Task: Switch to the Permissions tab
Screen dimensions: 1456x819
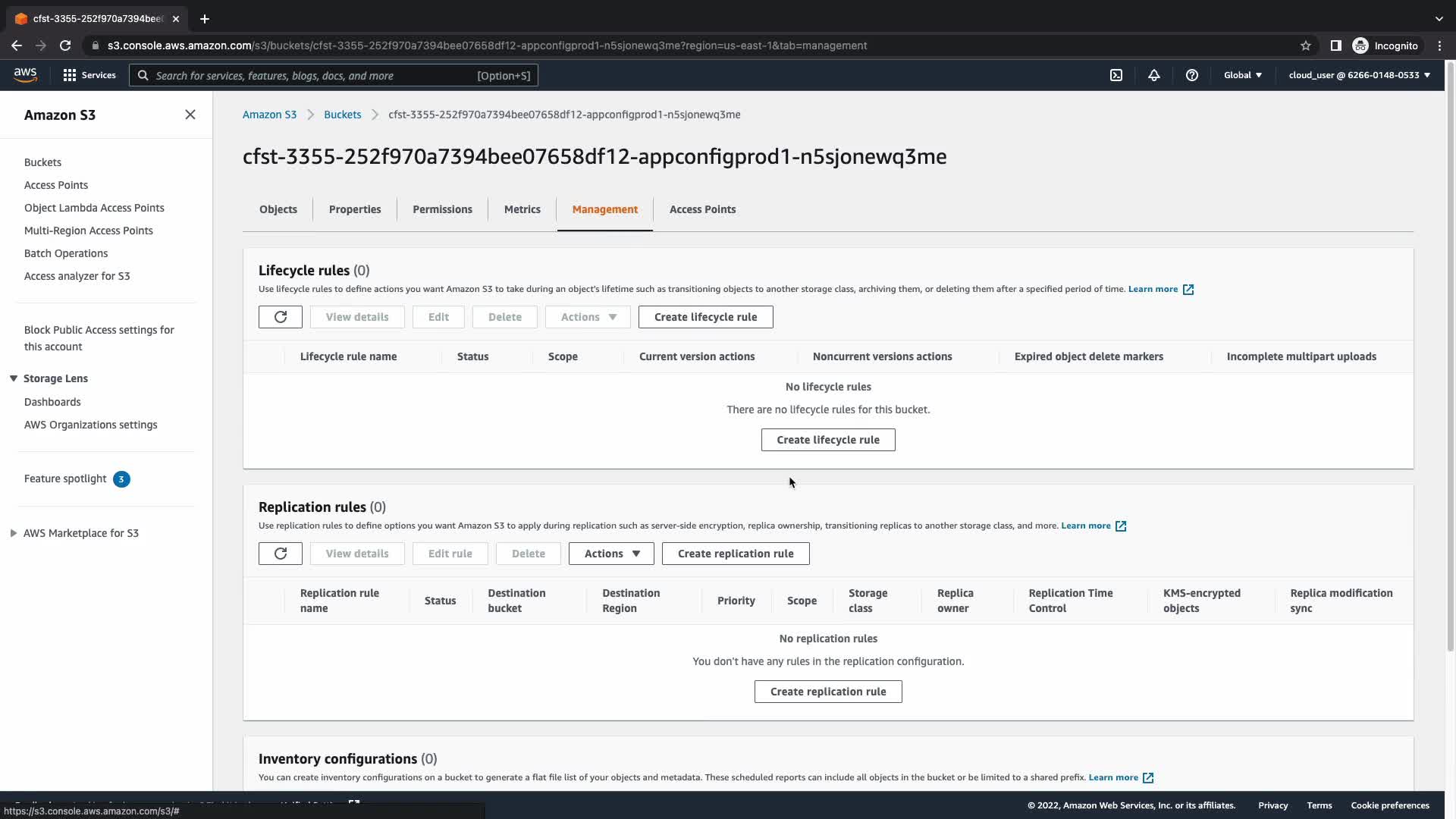Action: click(442, 209)
